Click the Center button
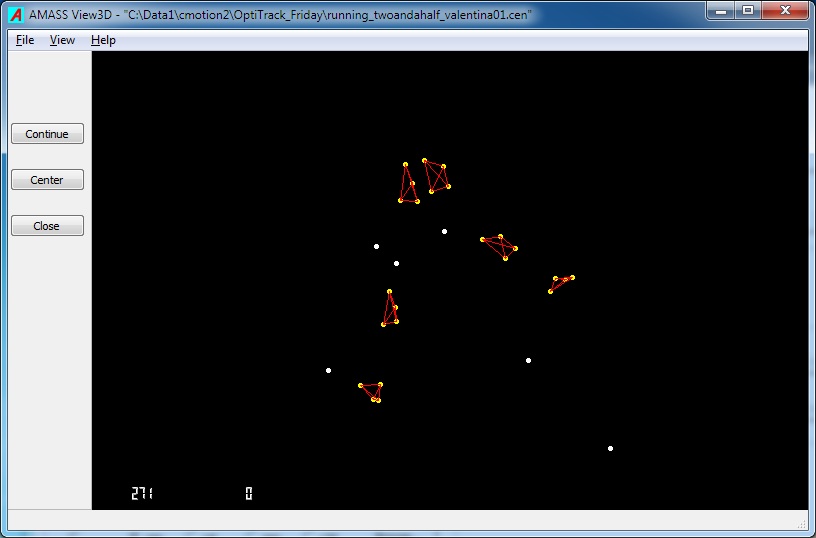This screenshot has height=538, width=816. click(x=47, y=180)
